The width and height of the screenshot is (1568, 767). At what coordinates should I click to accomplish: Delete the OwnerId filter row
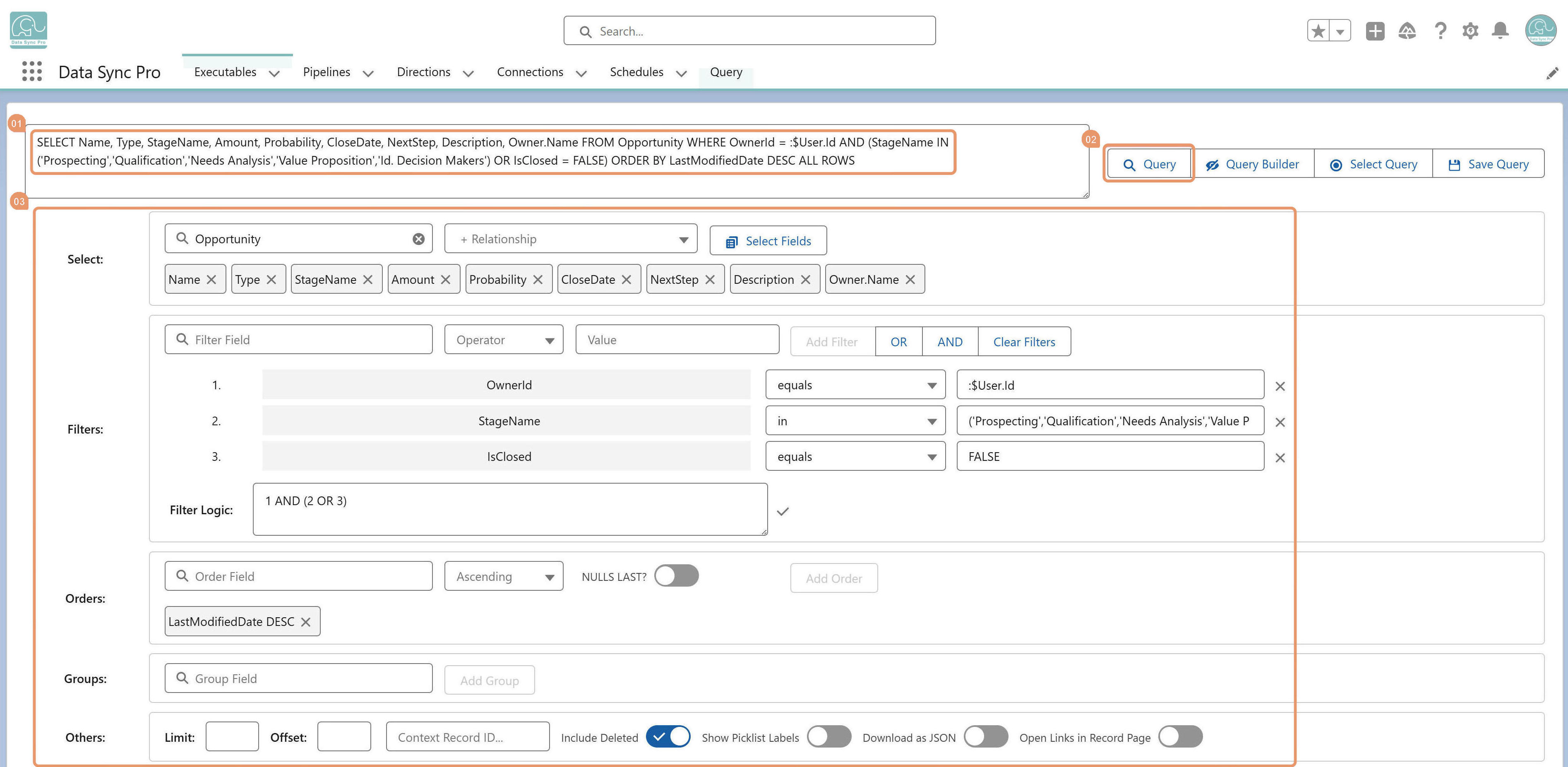pyautogui.click(x=1280, y=386)
